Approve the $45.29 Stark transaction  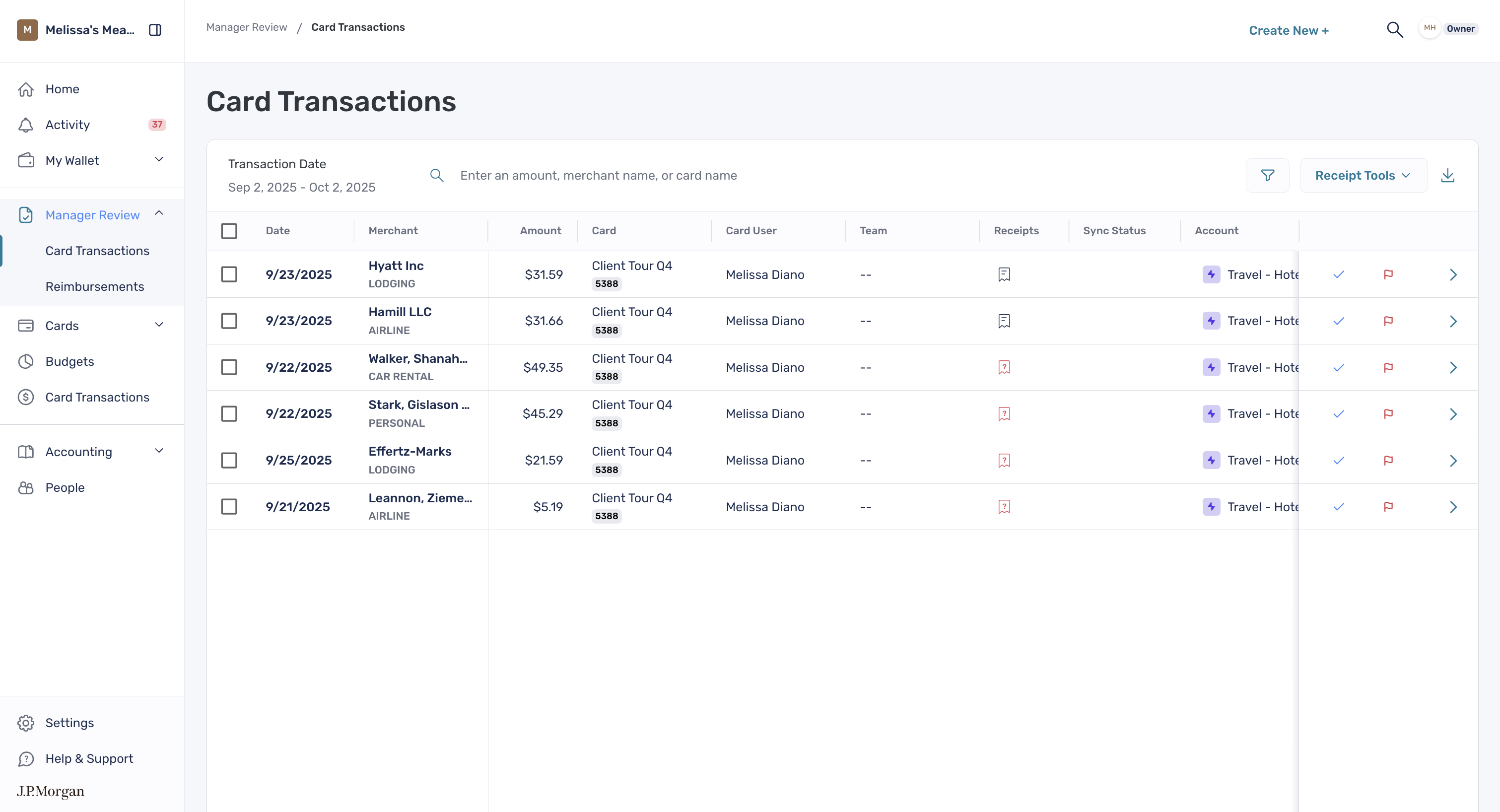[x=1339, y=414]
